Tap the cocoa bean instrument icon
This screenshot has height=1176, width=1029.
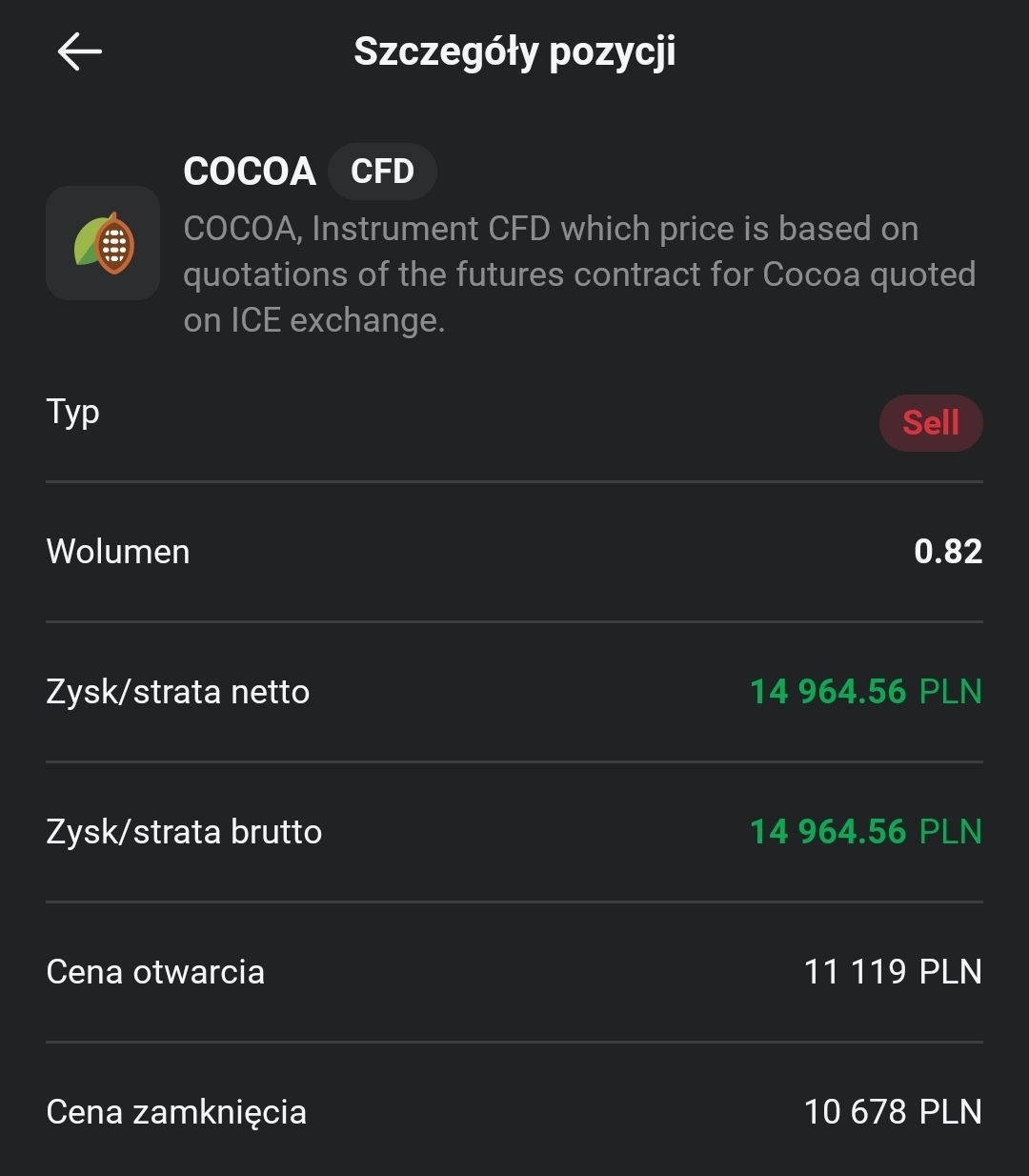coord(103,243)
